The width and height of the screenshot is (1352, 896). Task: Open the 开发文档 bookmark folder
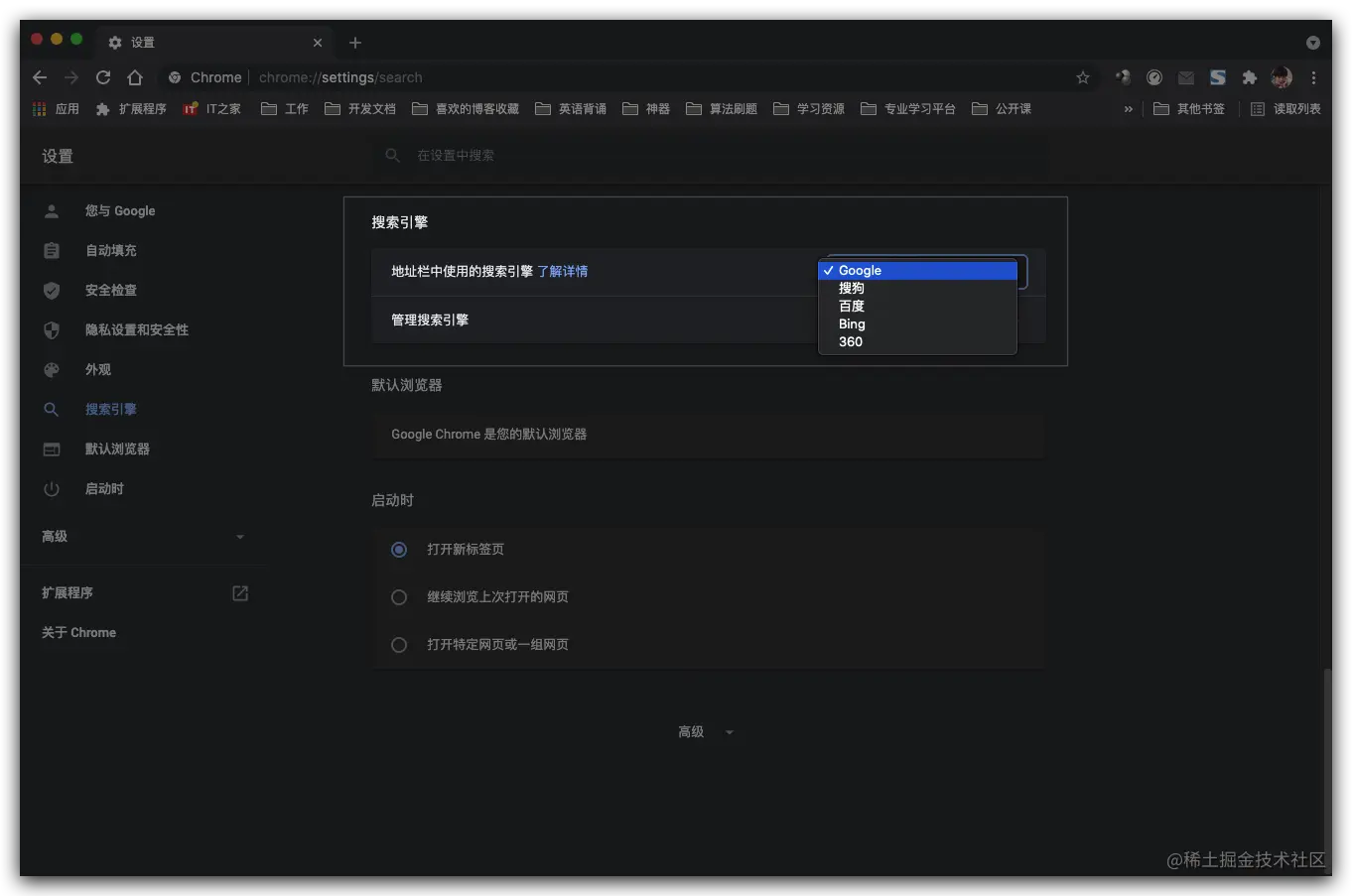(x=360, y=109)
